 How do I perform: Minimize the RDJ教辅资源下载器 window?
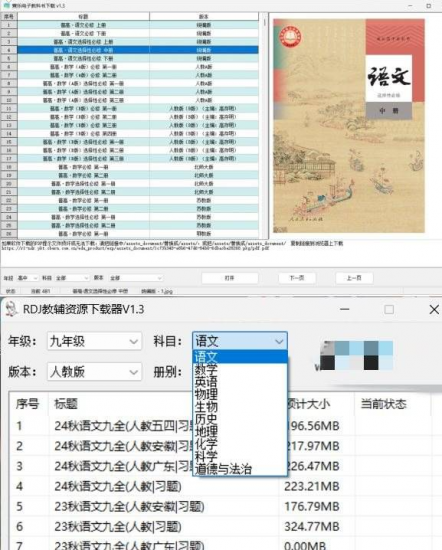coord(344,309)
